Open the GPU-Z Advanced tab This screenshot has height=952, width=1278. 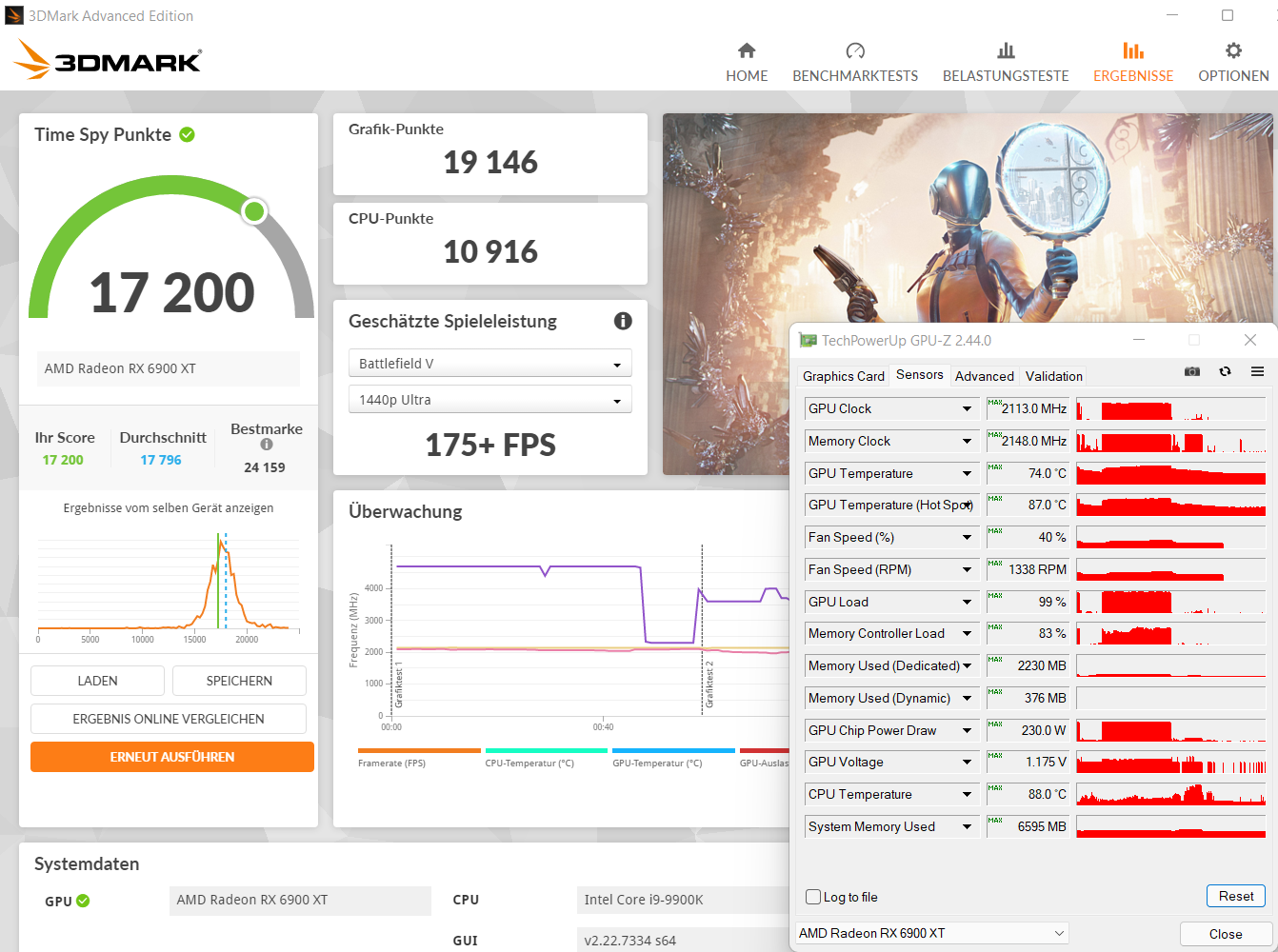pyautogui.click(x=985, y=376)
